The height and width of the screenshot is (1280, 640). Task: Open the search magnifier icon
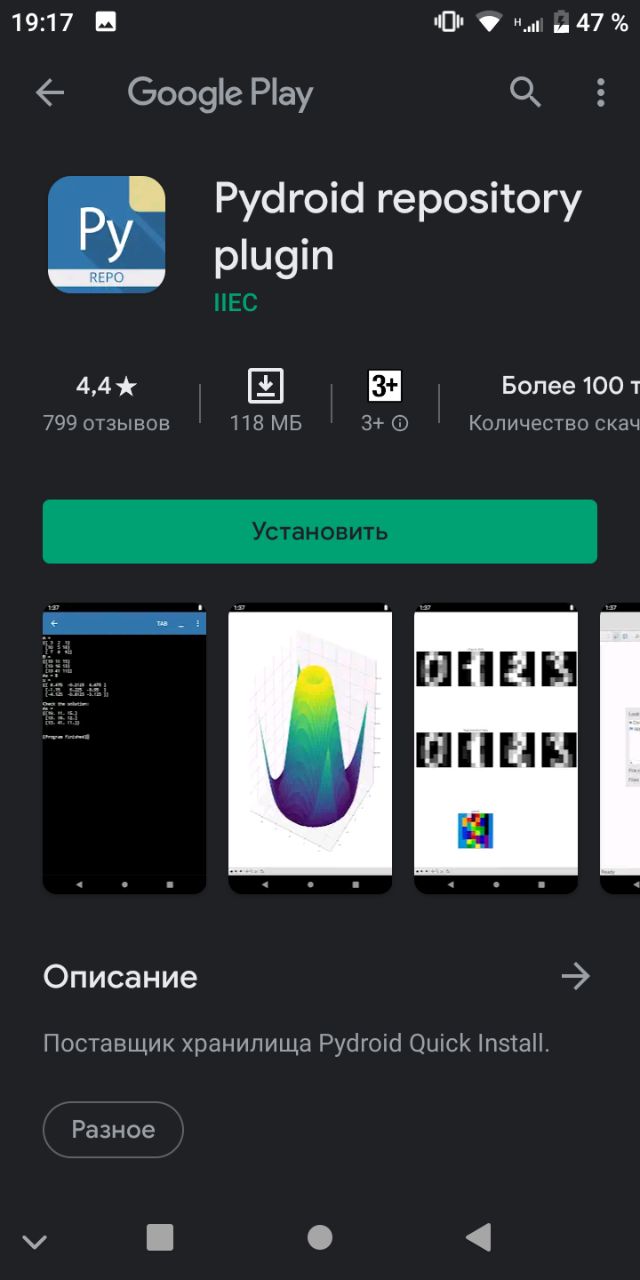pos(525,93)
